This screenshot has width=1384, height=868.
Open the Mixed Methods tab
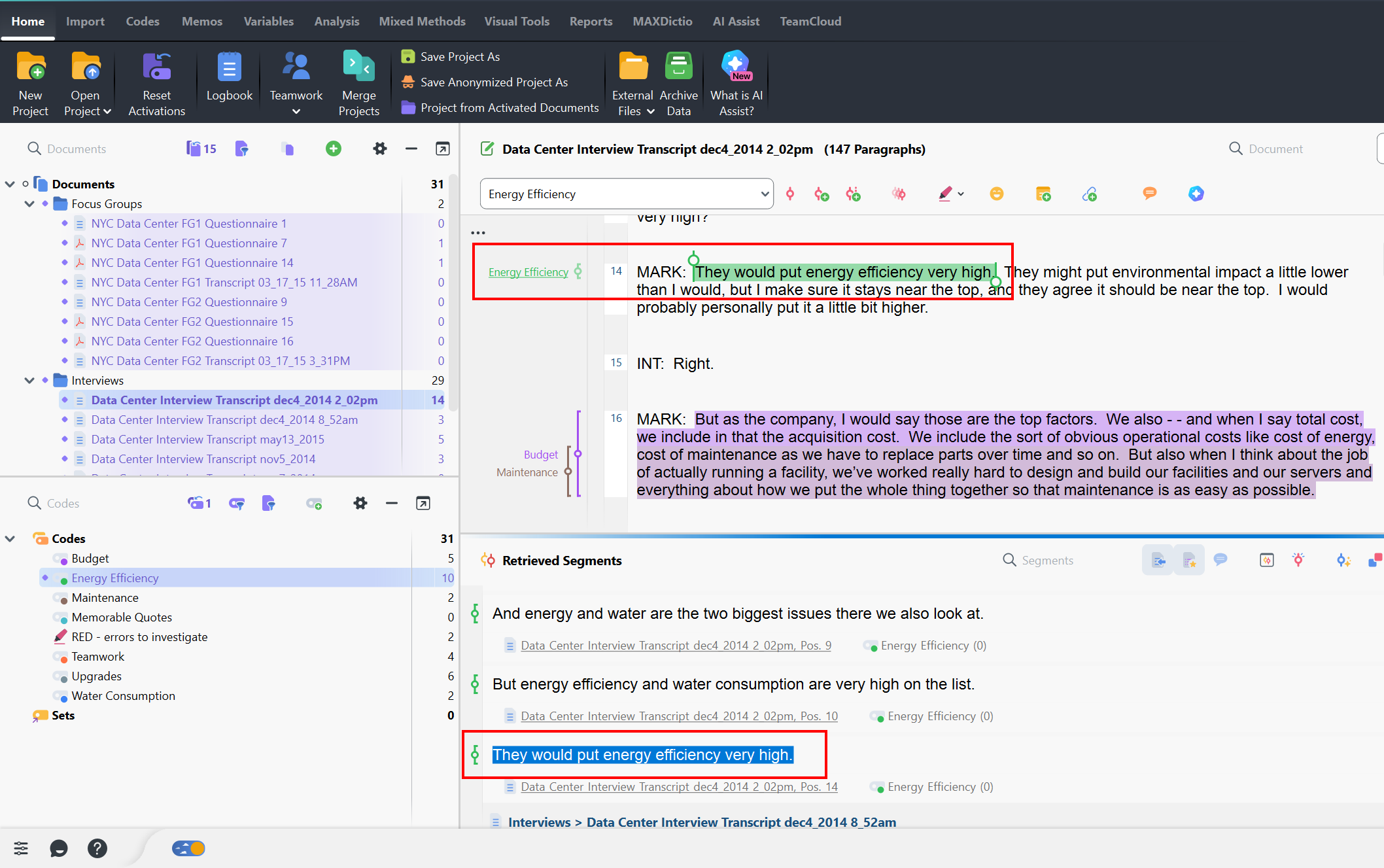(x=422, y=21)
